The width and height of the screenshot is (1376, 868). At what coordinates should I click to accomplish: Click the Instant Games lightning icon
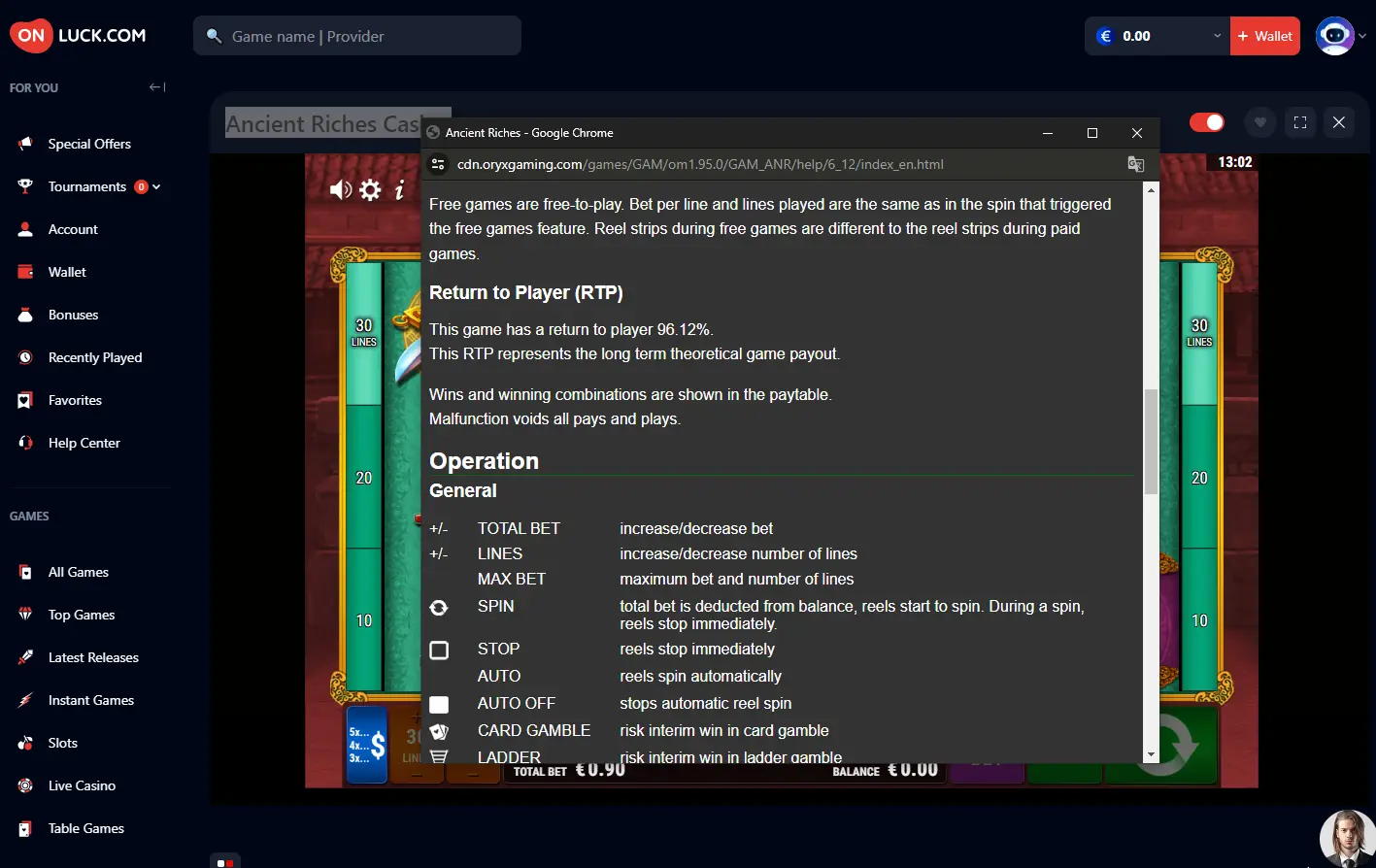coord(26,700)
